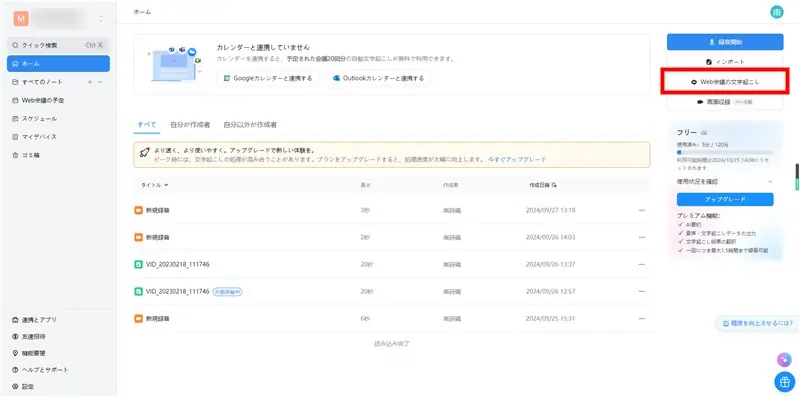Open 新規録音 created 2024/09/25 15:31
Image resolution: width=800 pixels, height=397 pixels.
(158, 318)
